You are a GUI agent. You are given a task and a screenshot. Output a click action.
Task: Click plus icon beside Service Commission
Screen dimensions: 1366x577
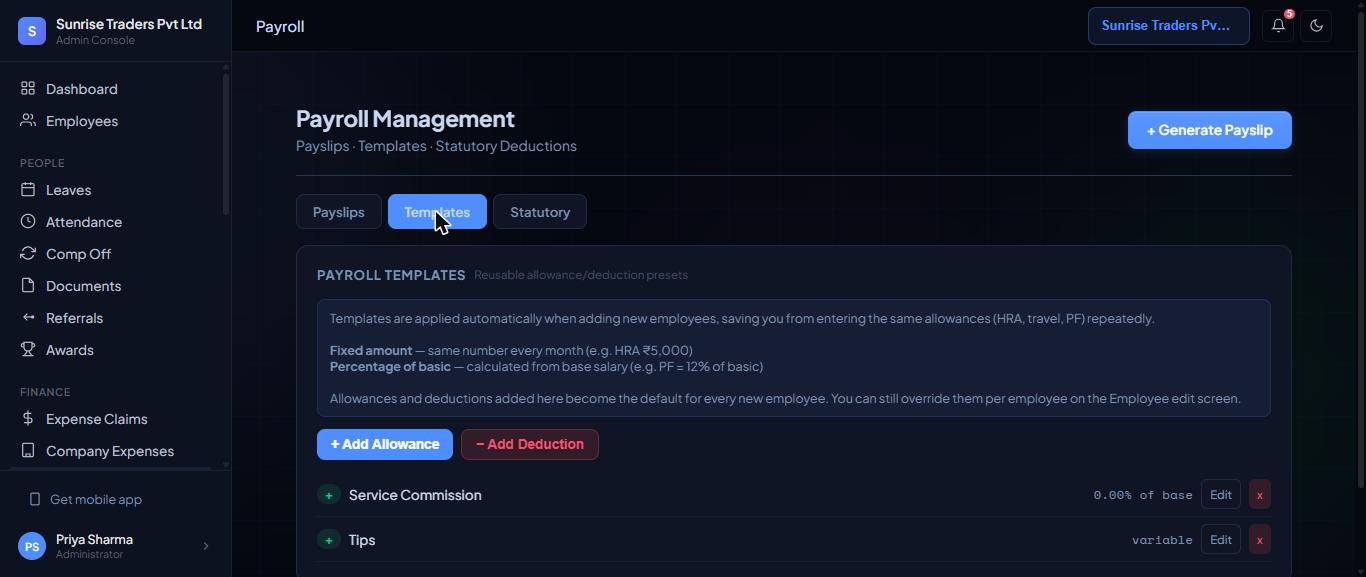(329, 495)
